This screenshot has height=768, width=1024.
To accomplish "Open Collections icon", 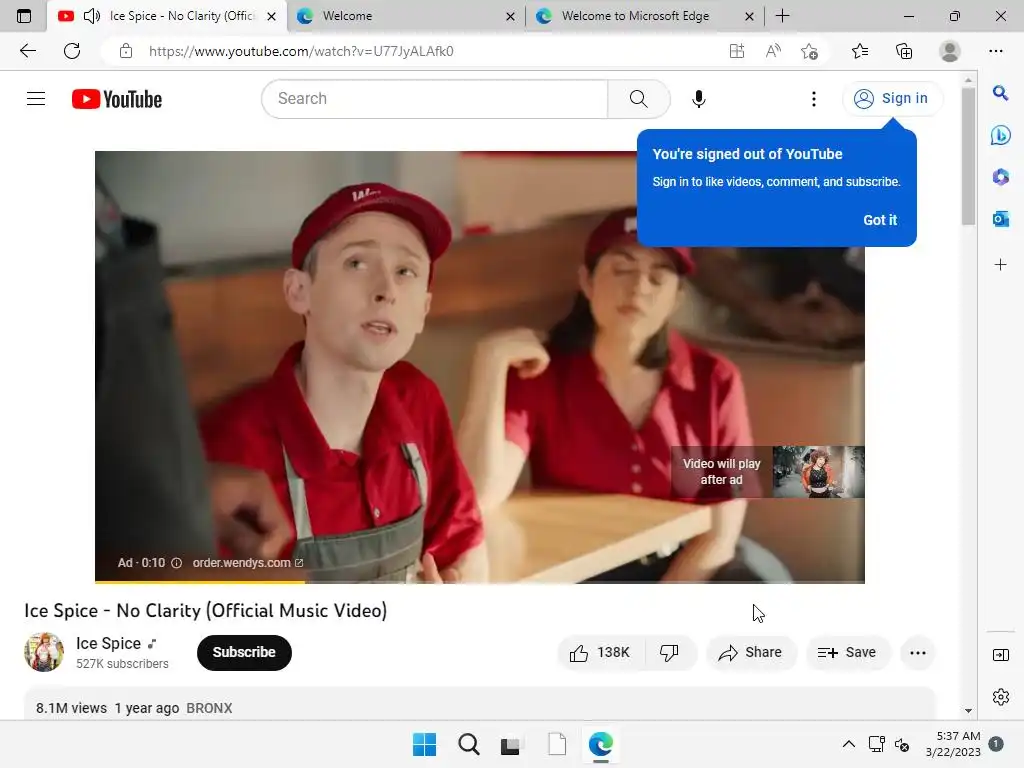I will click(x=904, y=51).
